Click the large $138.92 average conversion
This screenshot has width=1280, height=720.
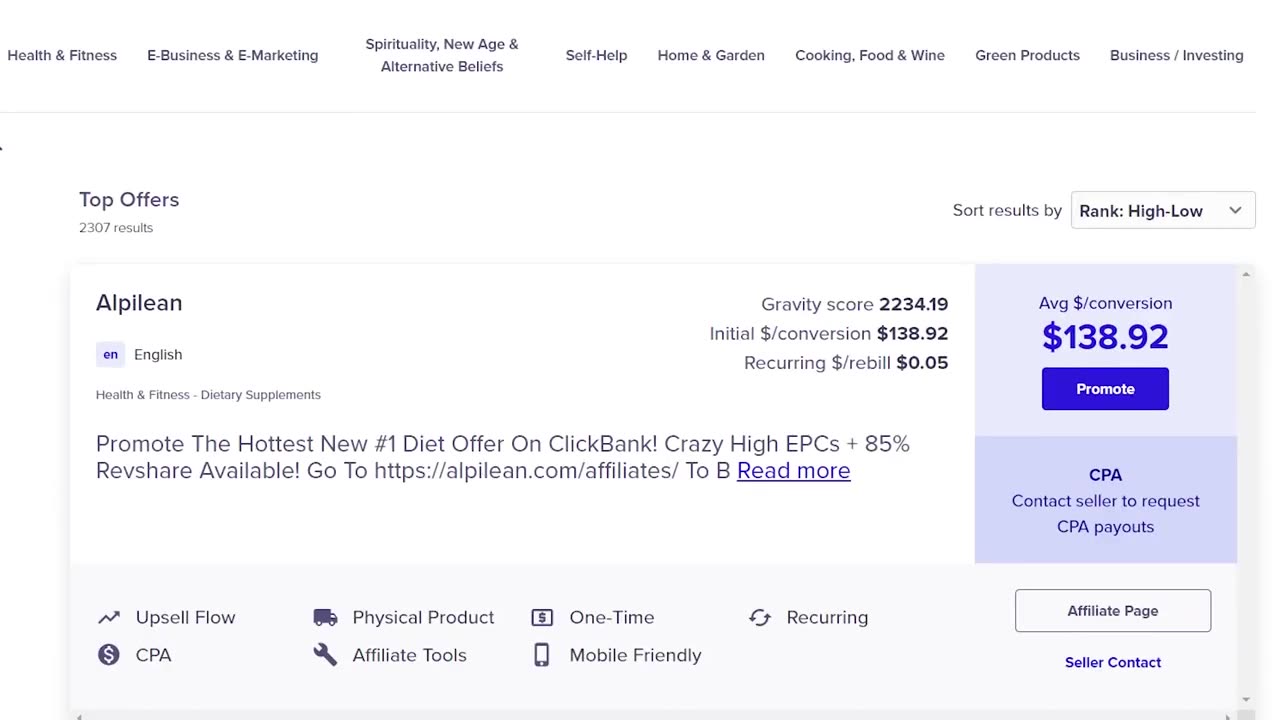pyautogui.click(x=1105, y=337)
